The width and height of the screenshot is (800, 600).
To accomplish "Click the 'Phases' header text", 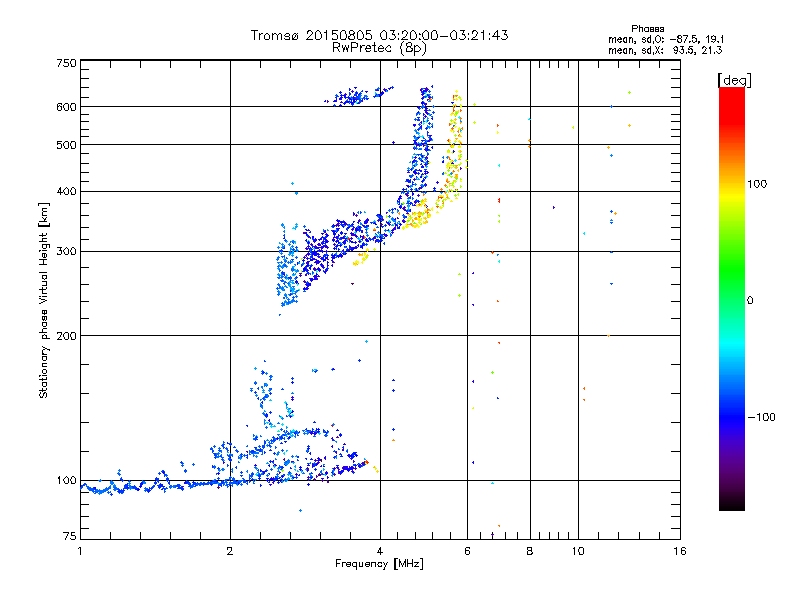I will tap(647, 29).
